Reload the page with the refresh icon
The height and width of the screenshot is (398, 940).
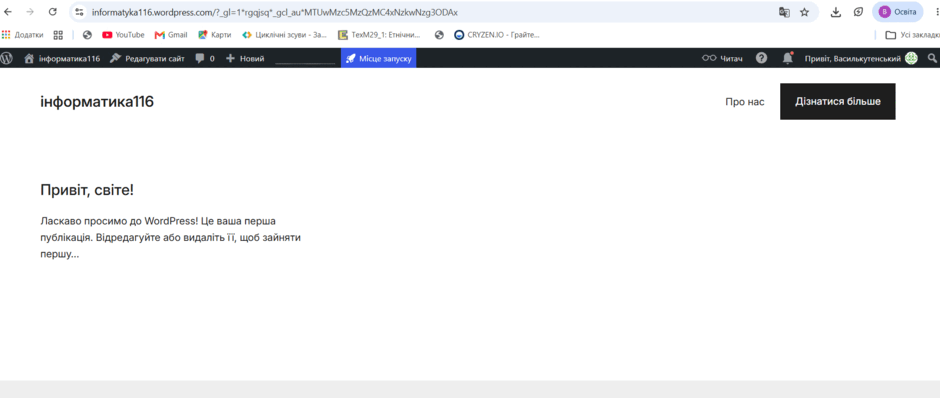(x=52, y=12)
